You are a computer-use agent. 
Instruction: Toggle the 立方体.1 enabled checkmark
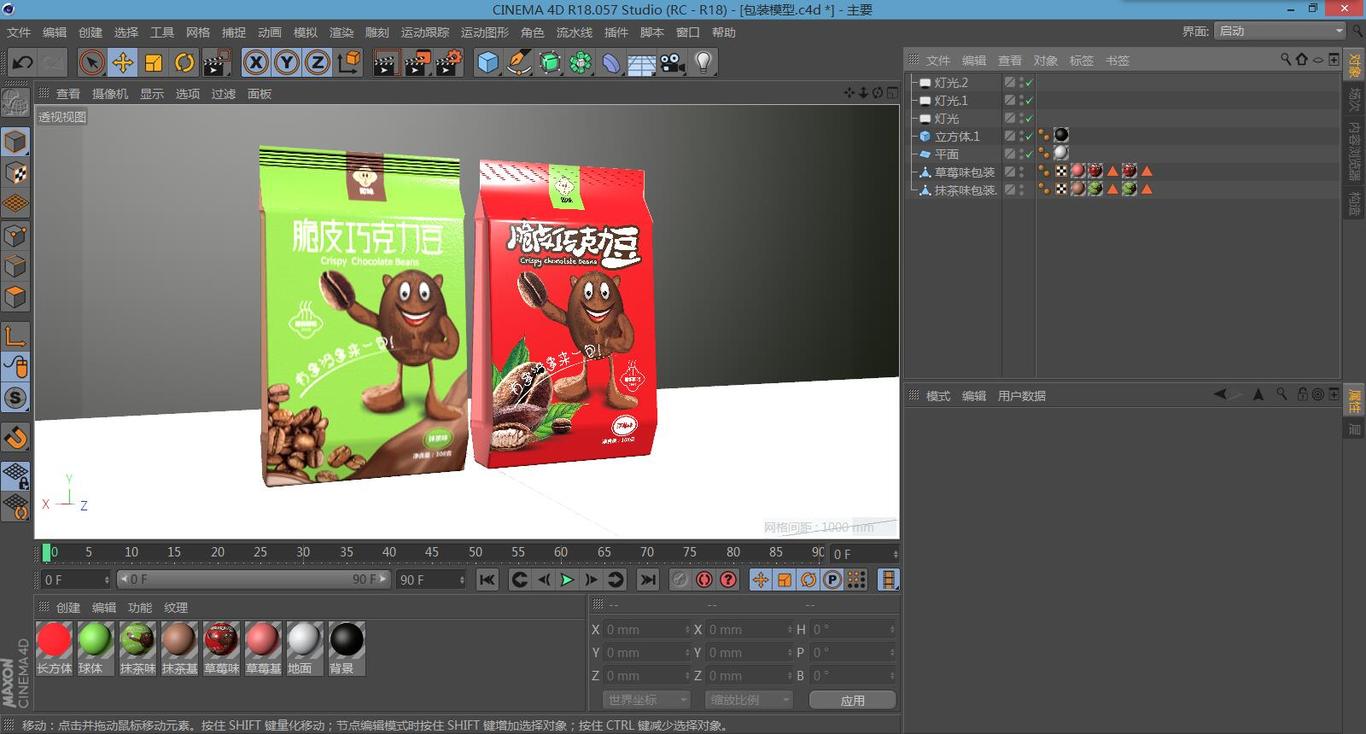point(1029,137)
